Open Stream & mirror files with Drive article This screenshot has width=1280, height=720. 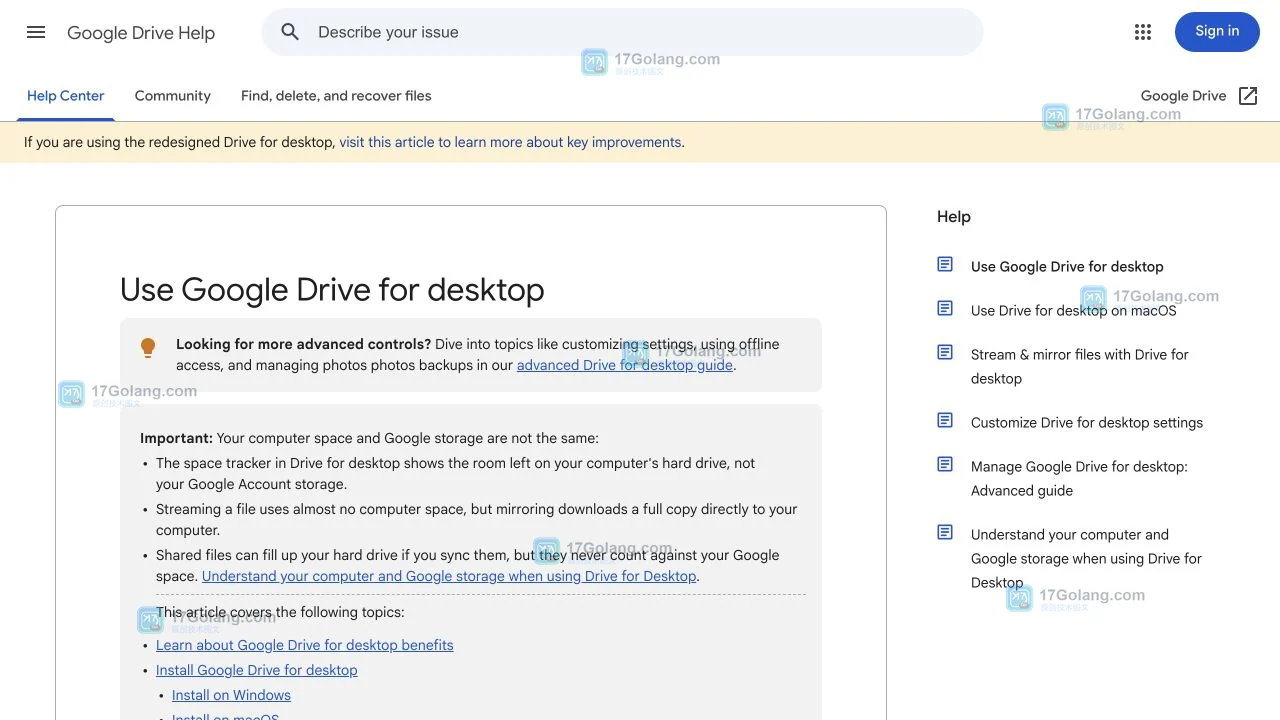click(x=1080, y=366)
